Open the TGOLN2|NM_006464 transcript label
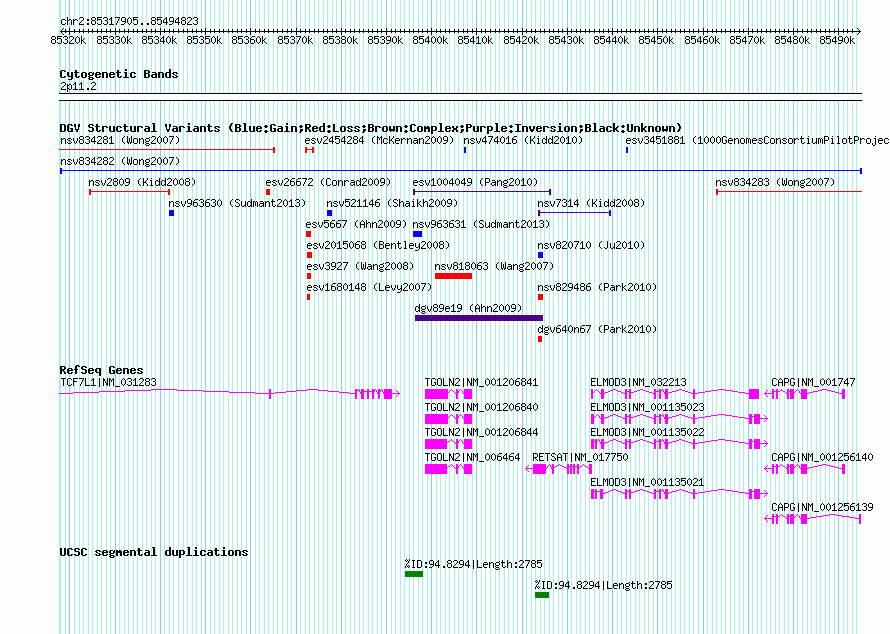This screenshot has width=890, height=634. [472, 457]
